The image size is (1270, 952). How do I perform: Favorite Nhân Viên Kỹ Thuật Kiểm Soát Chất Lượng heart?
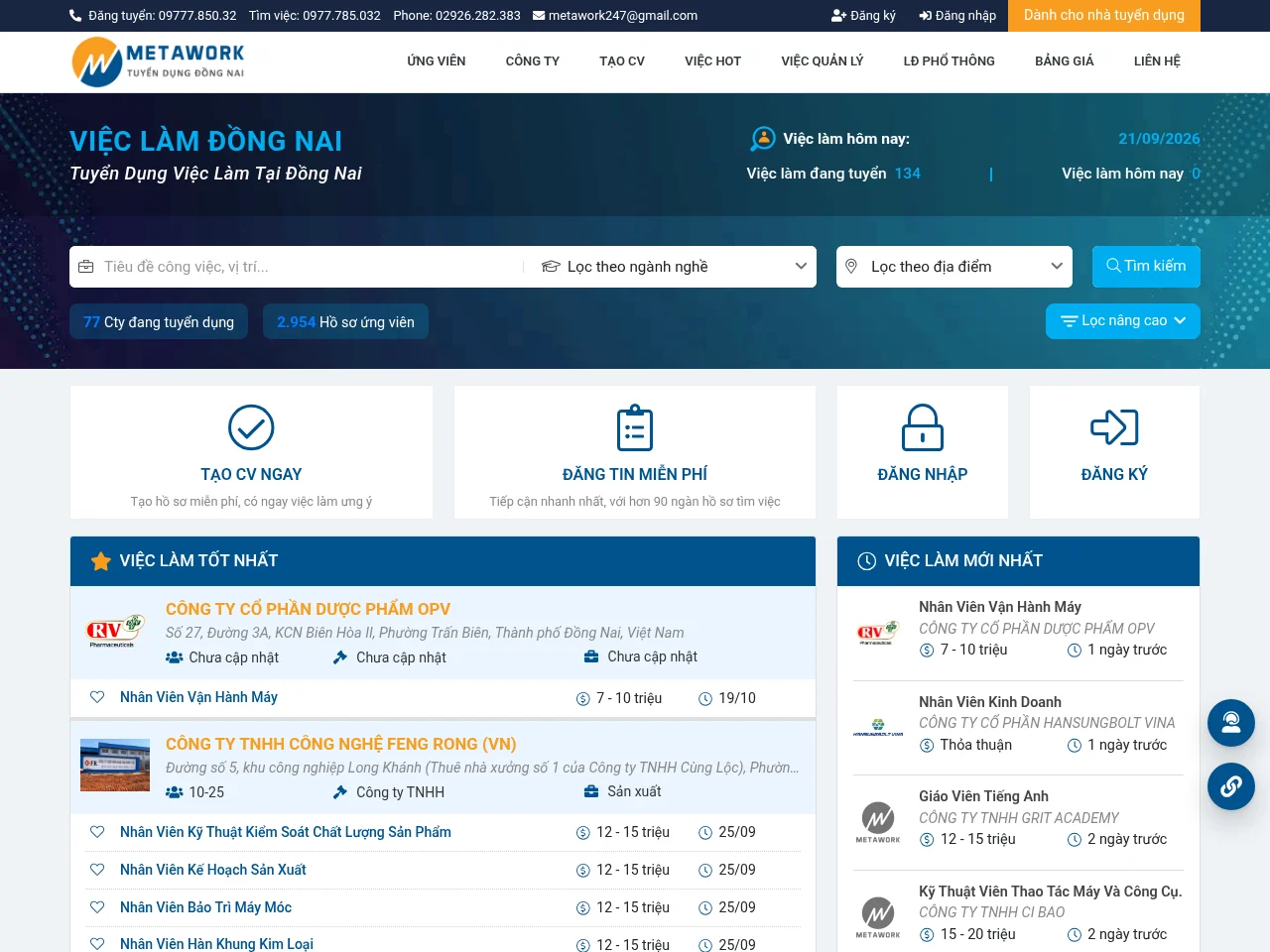coord(97,832)
